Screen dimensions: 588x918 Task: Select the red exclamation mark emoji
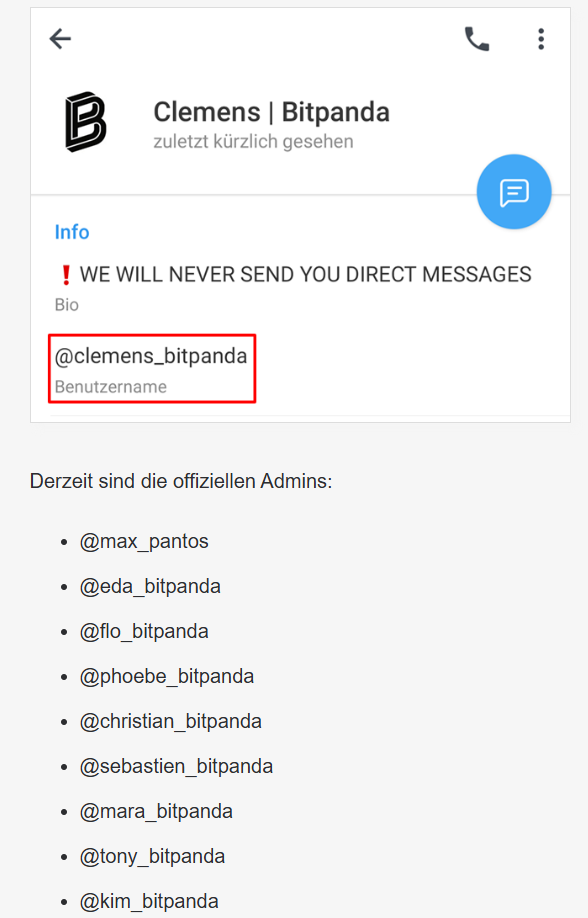click(x=66, y=275)
